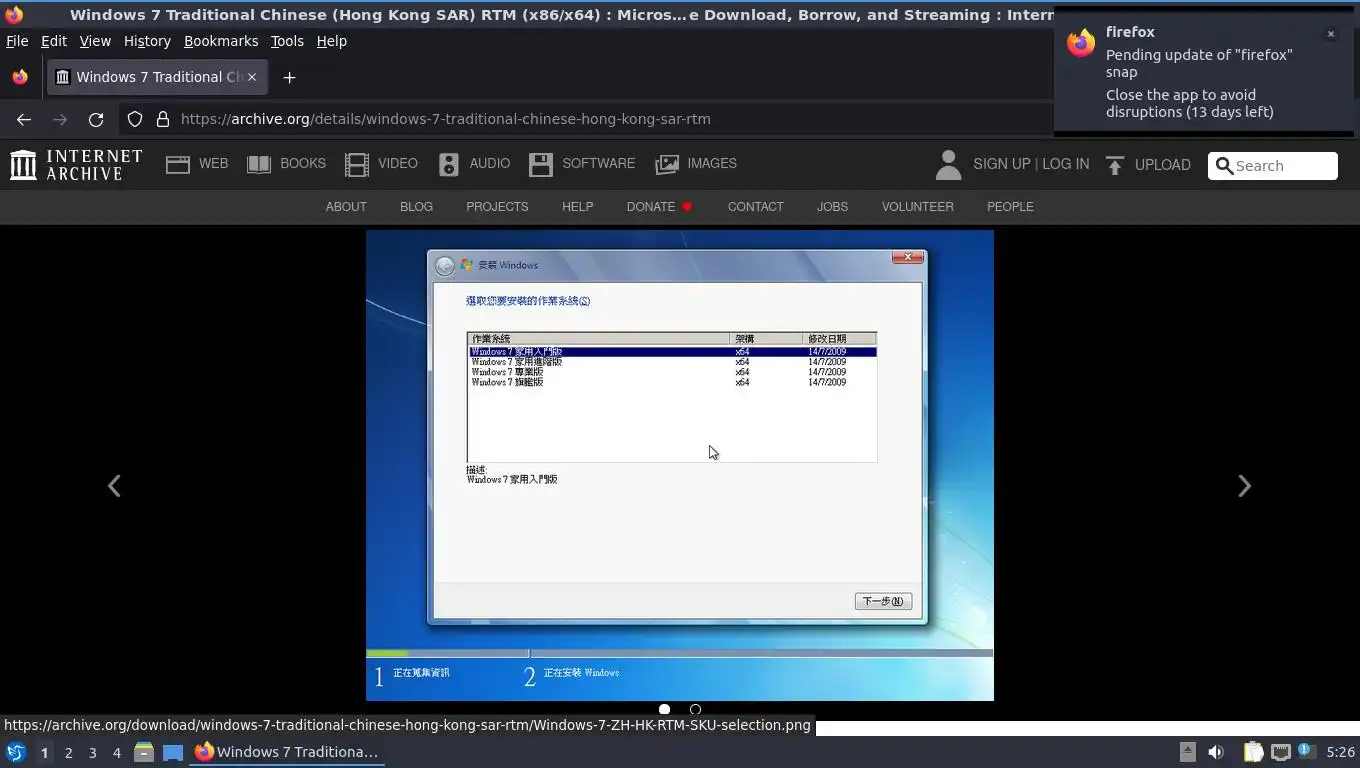
Task: Open the BLOG link
Action: point(416,207)
